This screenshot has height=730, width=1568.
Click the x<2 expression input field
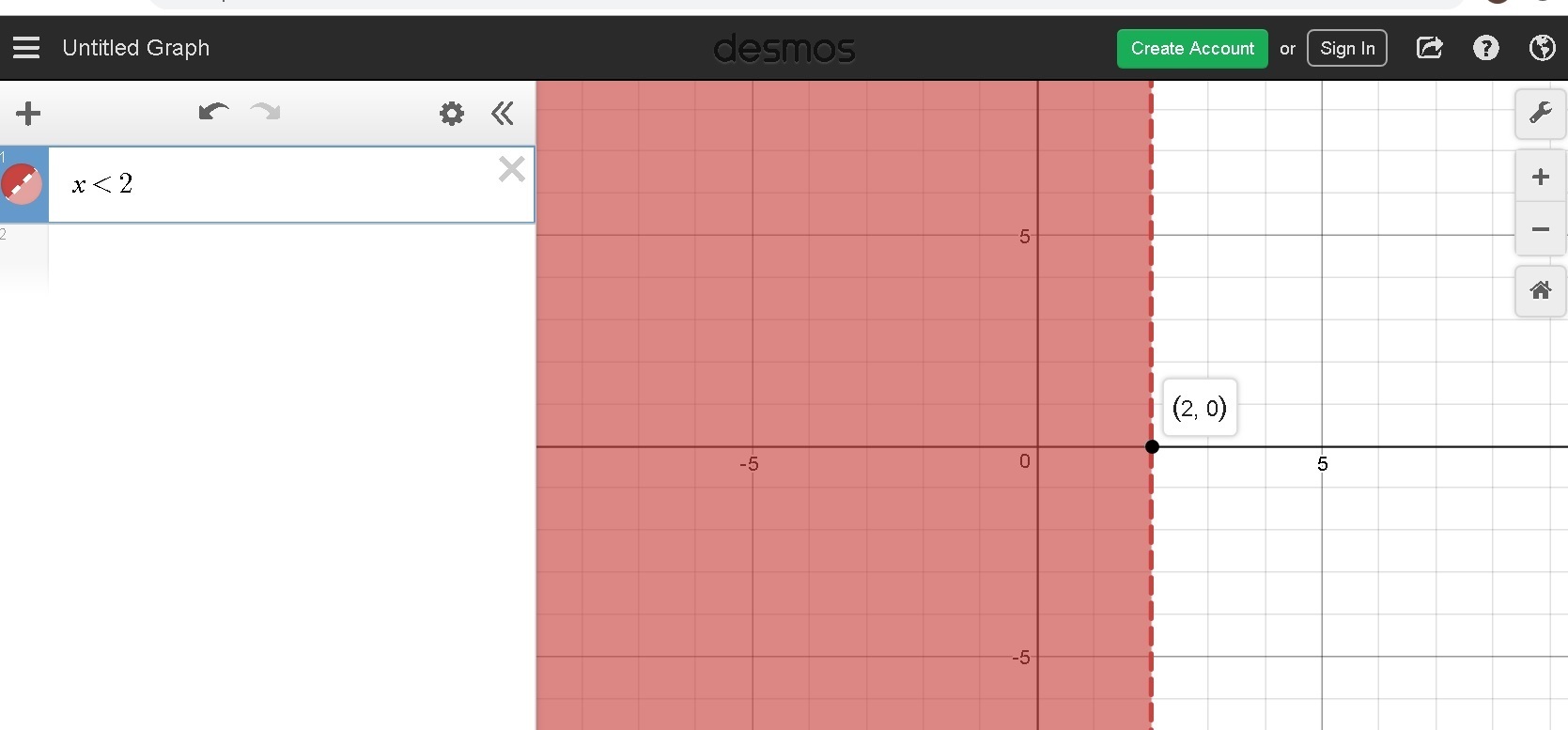click(x=282, y=184)
